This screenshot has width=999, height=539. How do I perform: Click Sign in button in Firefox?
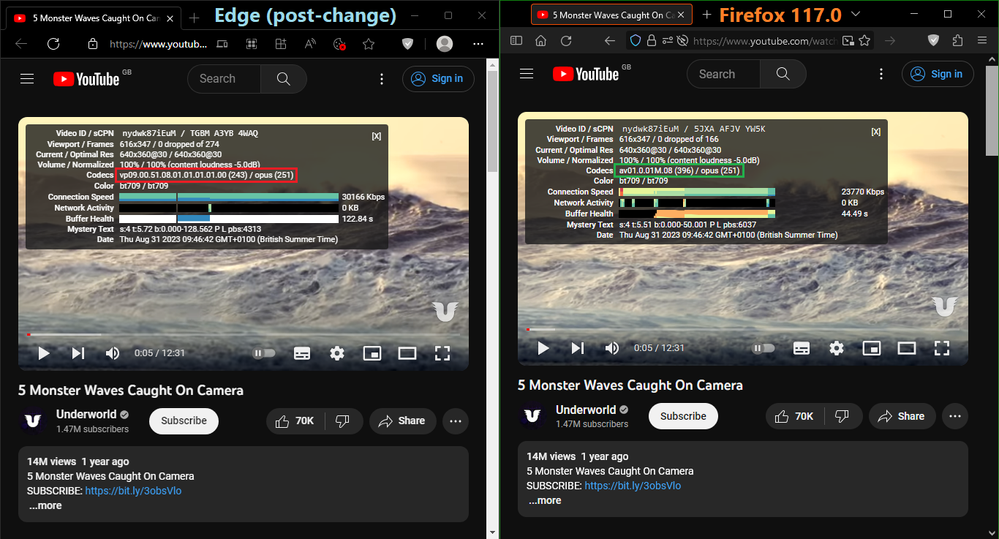(x=937, y=74)
